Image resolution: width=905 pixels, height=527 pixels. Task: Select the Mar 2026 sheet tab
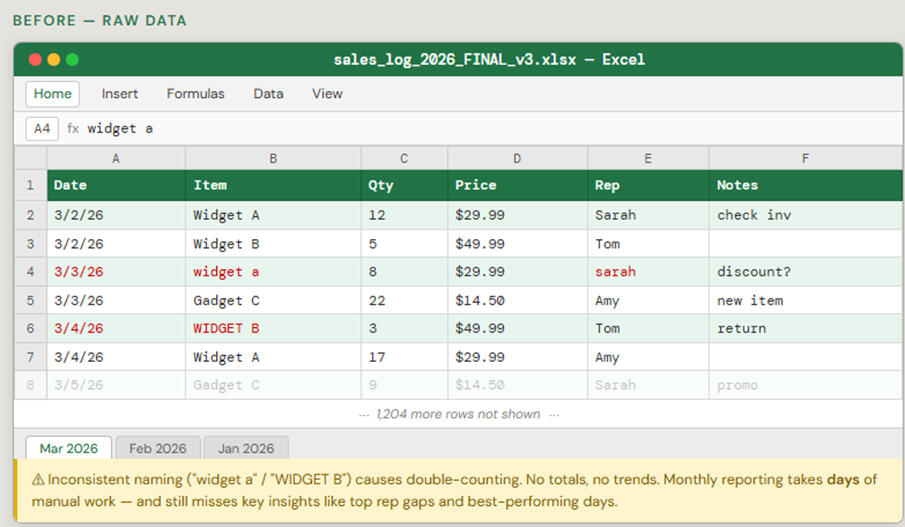(x=68, y=449)
